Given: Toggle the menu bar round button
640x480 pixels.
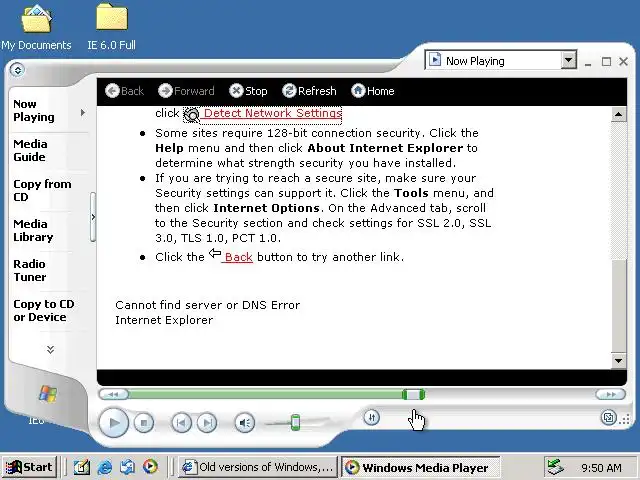Looking at the screenshot, I should click(17, 70).
